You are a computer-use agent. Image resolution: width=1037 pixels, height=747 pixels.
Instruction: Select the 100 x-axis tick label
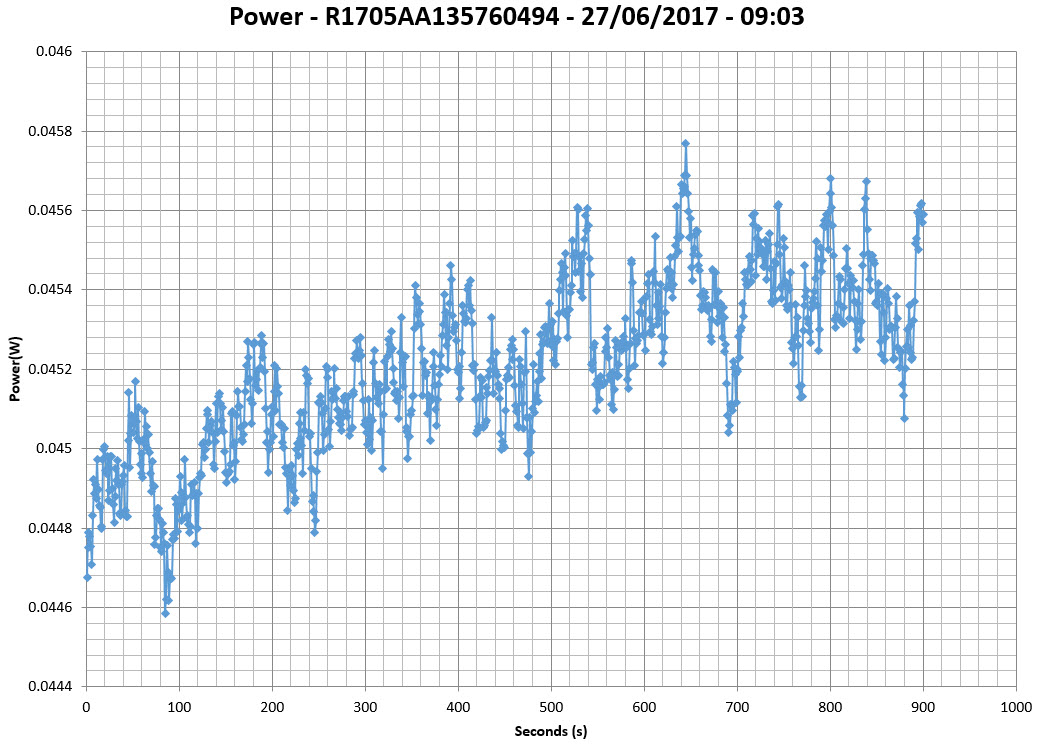click(179, 707)
